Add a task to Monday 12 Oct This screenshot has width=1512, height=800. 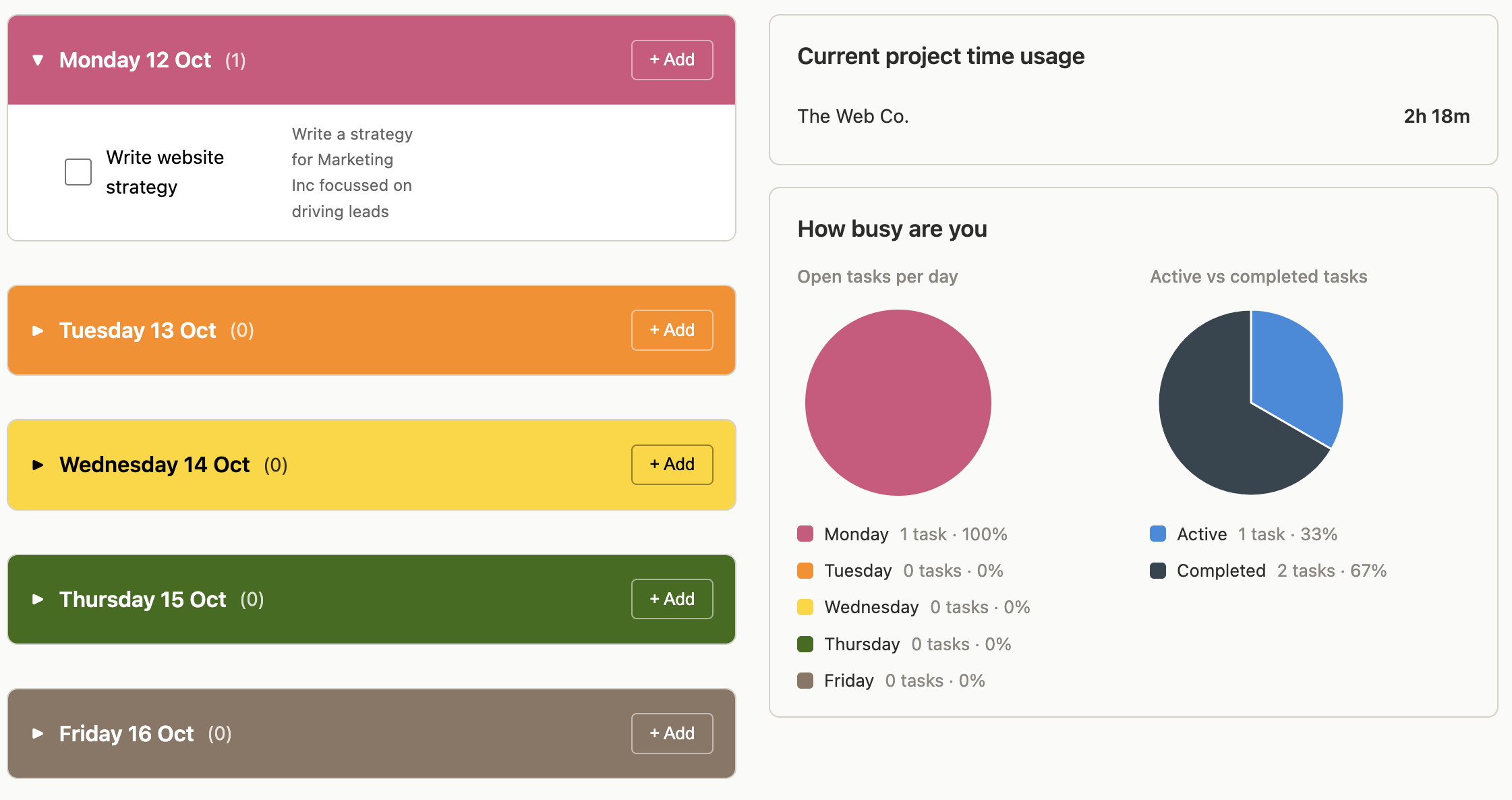click(x=672, y=60)
